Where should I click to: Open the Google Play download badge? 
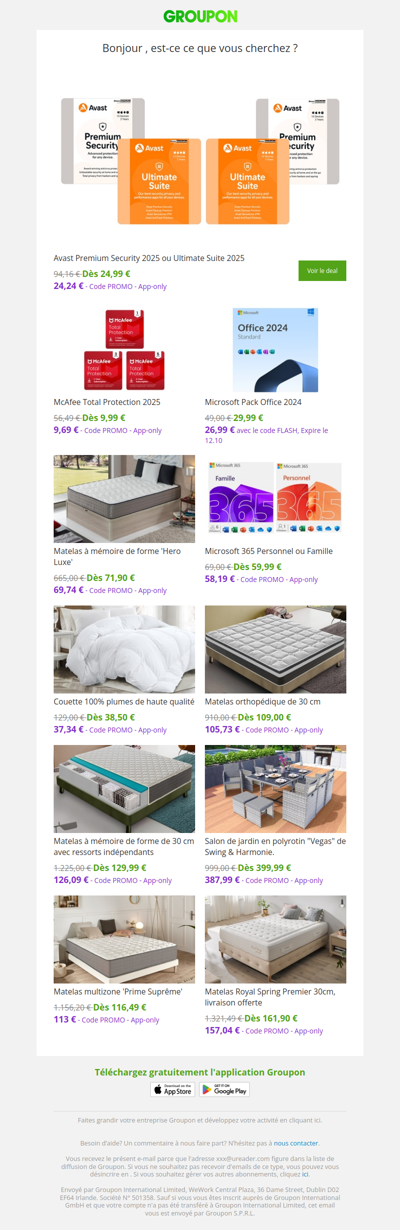tap(225, 1089)
